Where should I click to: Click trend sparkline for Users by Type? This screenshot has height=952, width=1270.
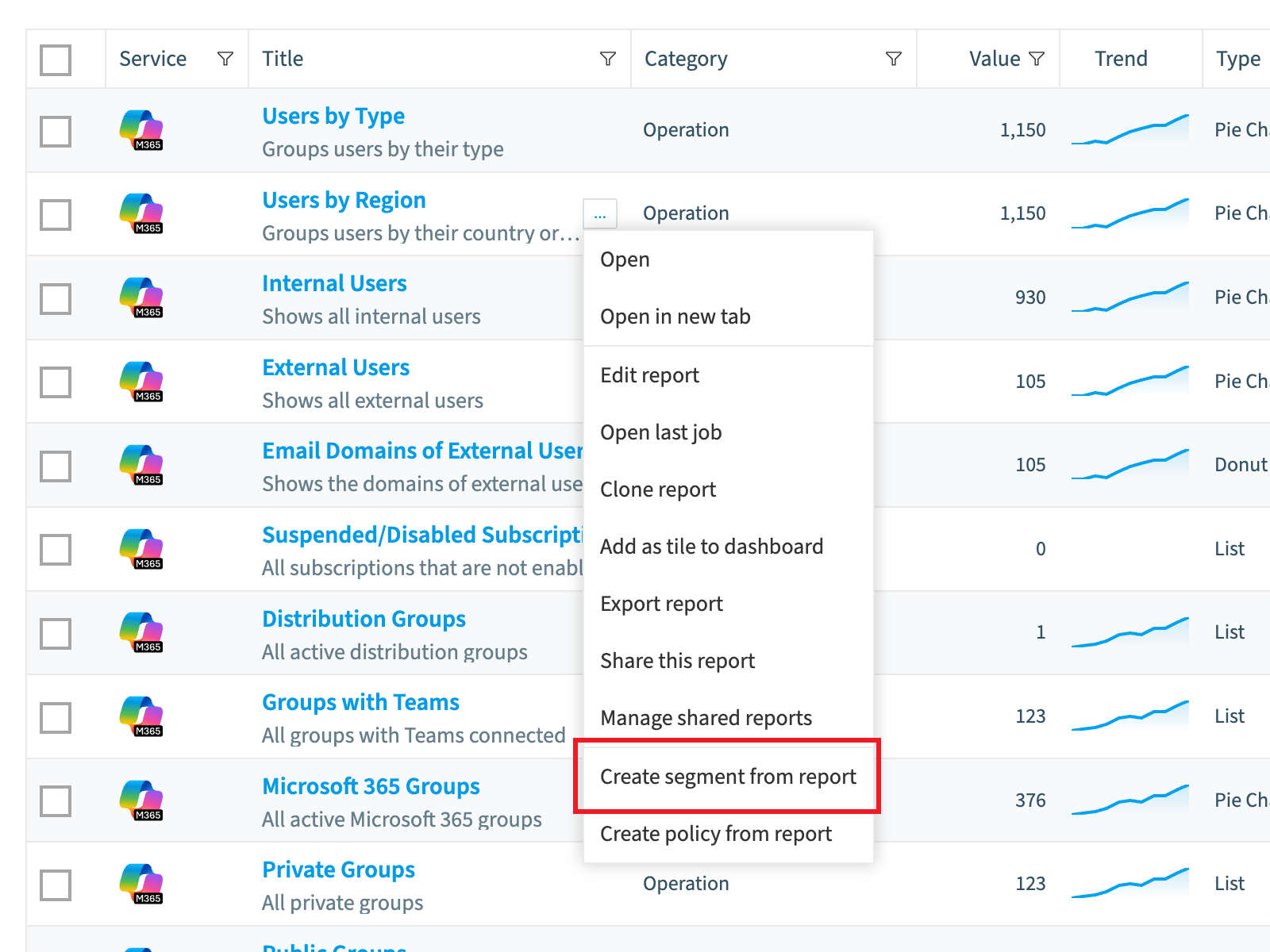click(x=1130, y=130)
